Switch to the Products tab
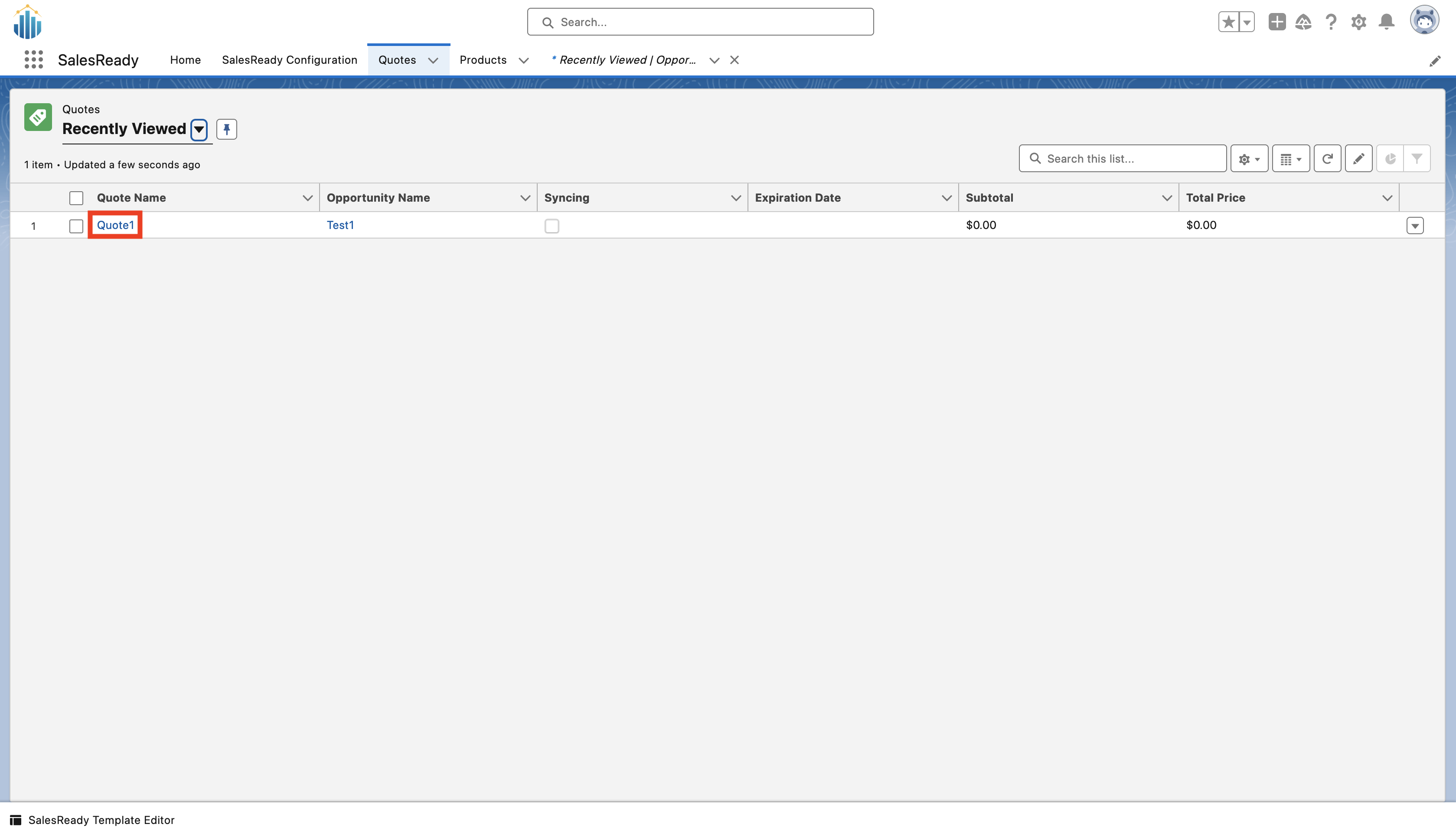 pos(483,60)
